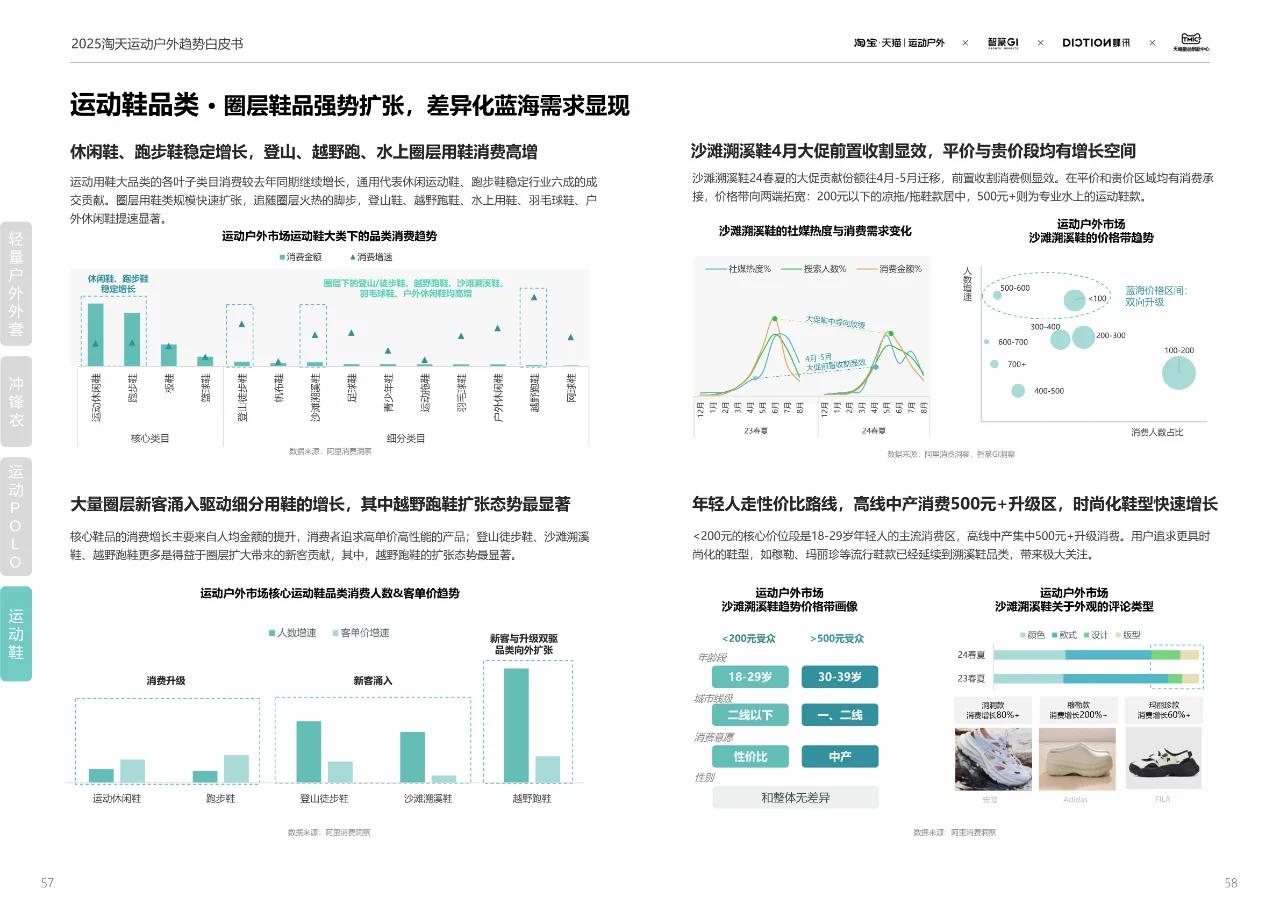Image resolution: width=1280 pixels, height=905 pixels.
Task: Click page number 57
Action: (x=47, y=883)
